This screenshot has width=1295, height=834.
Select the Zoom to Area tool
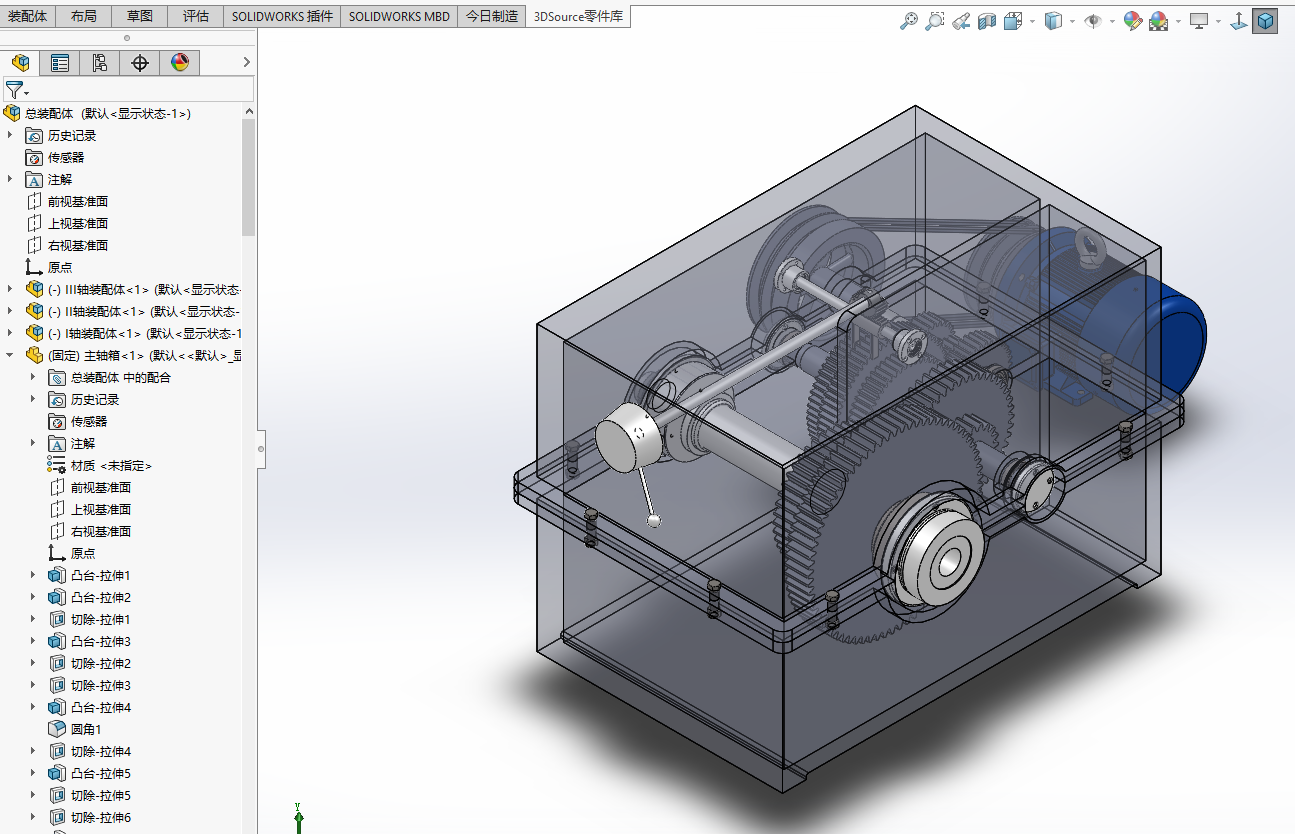pos(934,20)
